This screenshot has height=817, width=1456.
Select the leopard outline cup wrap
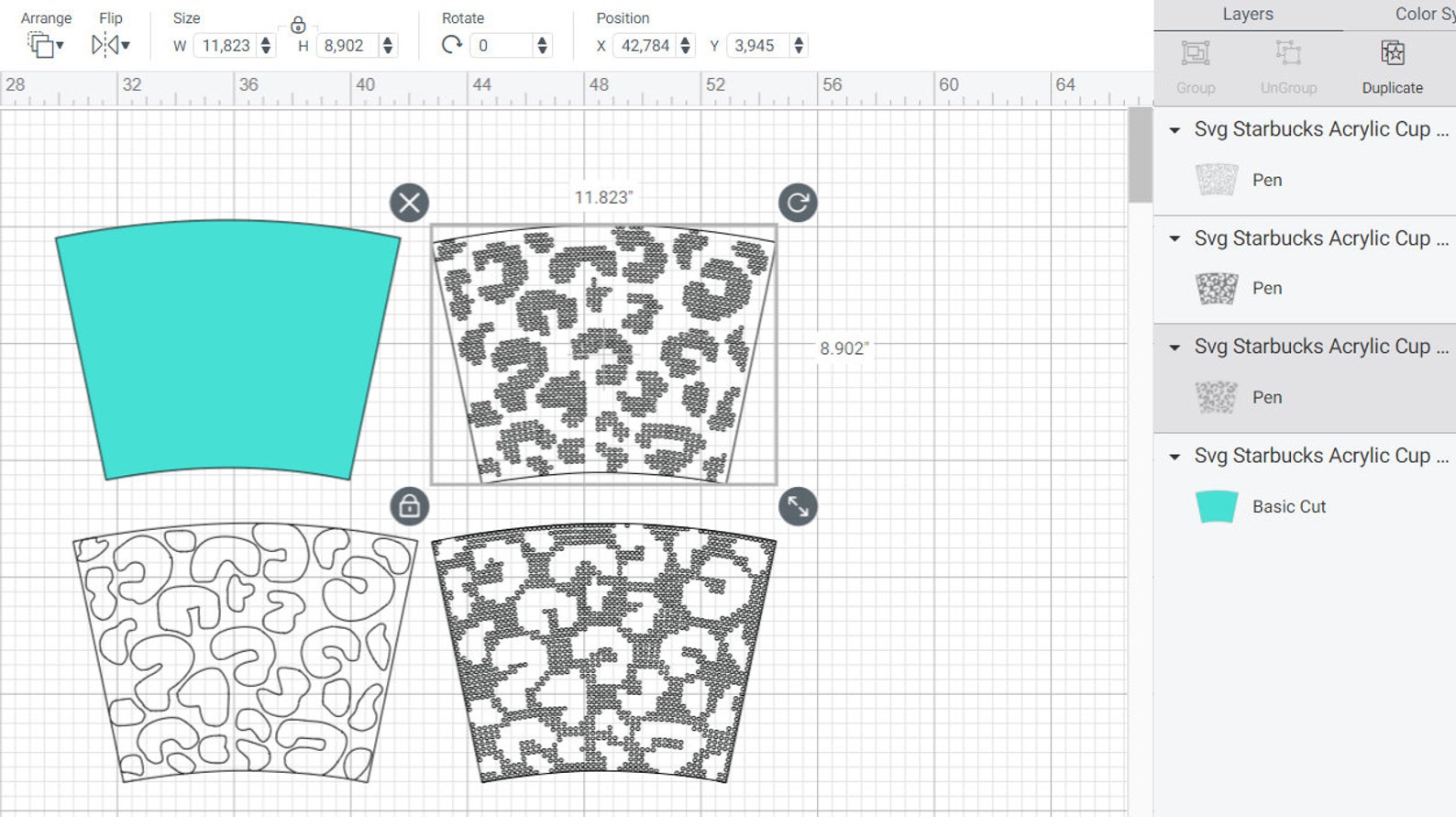(245, 653)
